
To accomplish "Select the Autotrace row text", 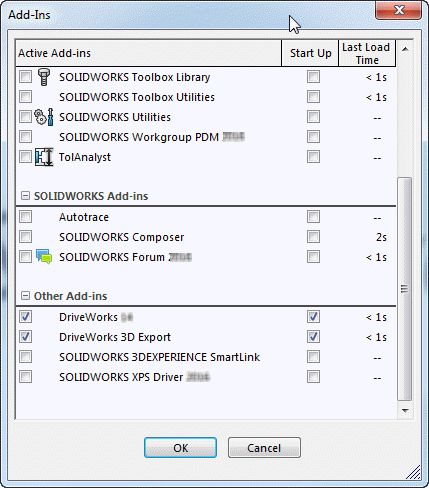I will click(84, 217).
